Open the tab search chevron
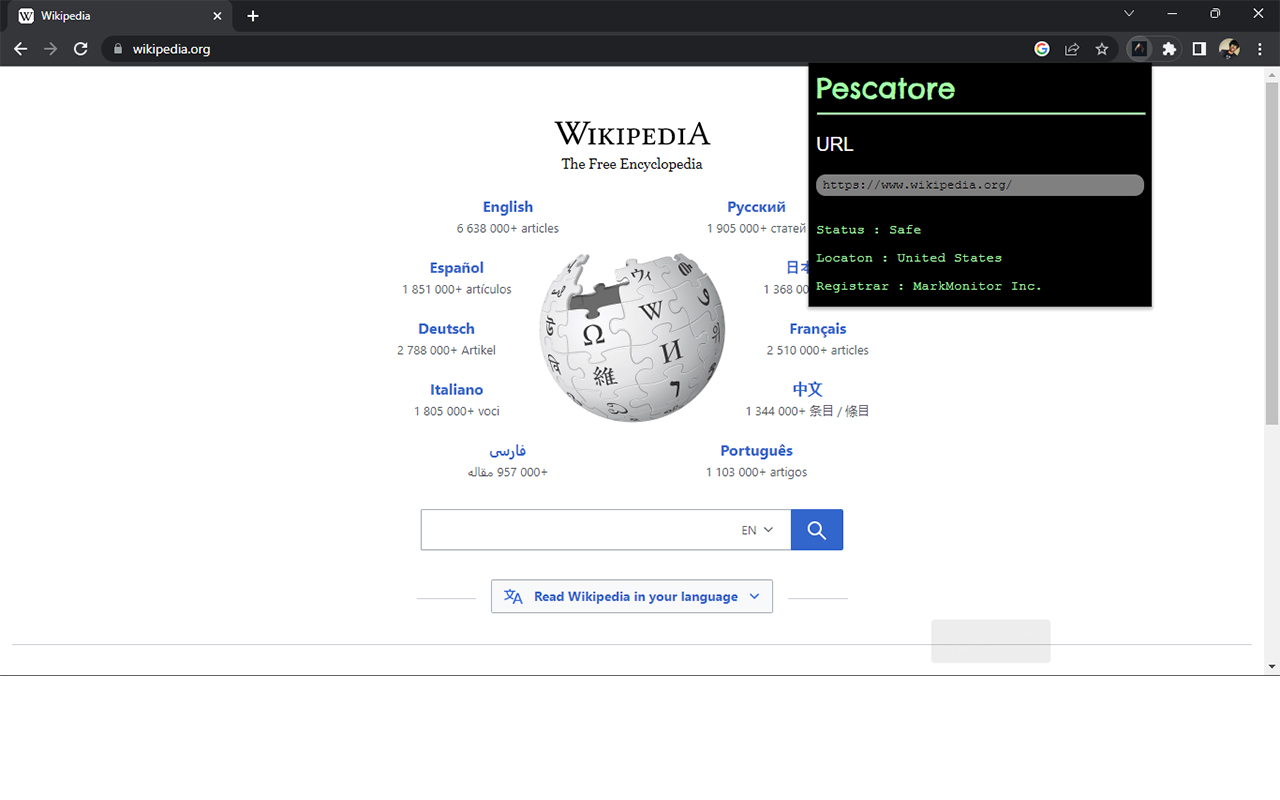The height and width of the screenshot is (800, 1280). coord(1129,14)
